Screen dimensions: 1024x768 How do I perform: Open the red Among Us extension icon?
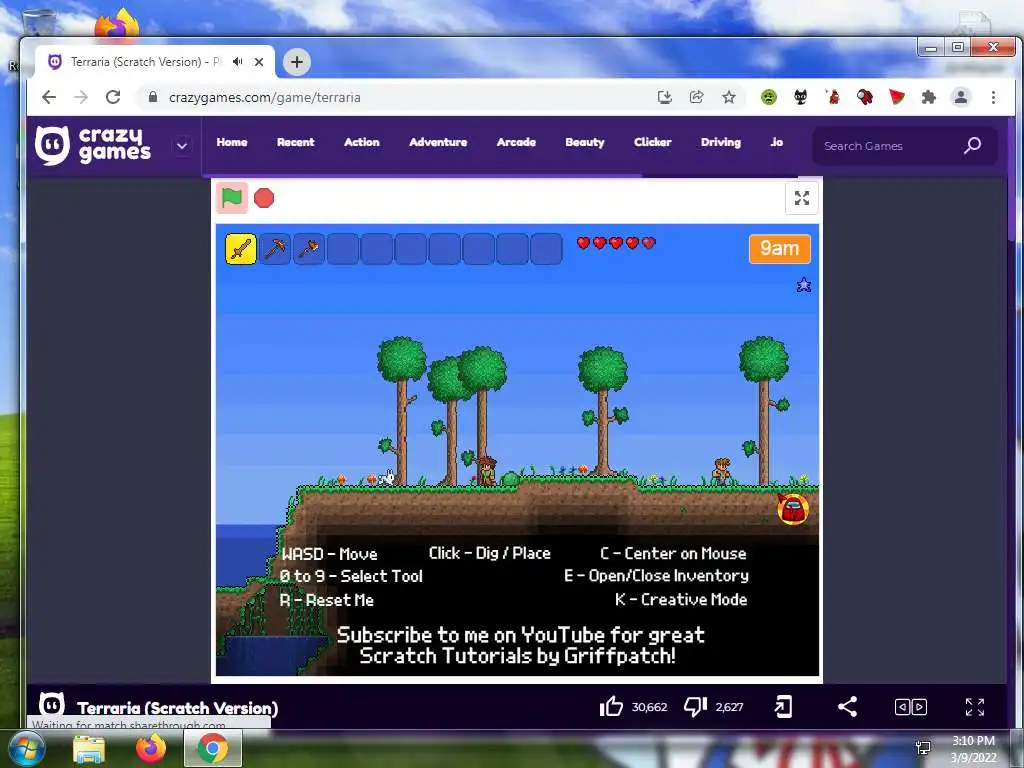tap(865, 97)
